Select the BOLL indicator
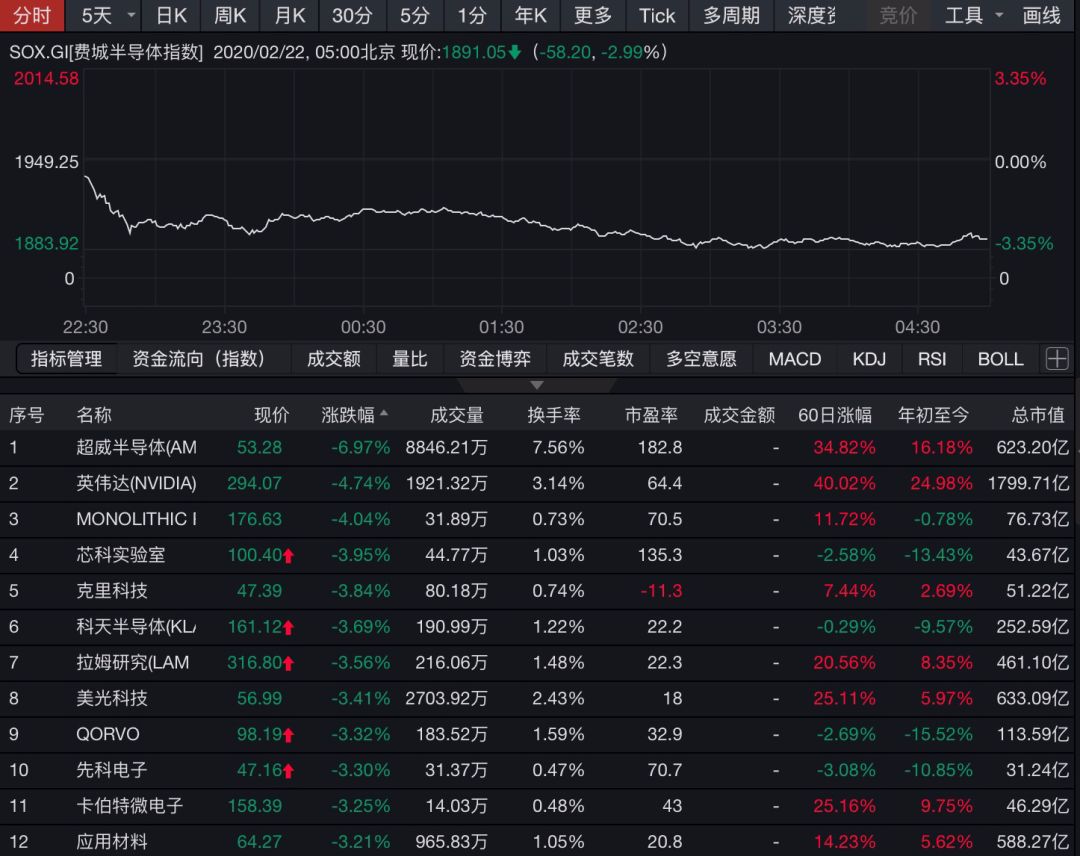 pyautogui.click(x=1001, y=359)
